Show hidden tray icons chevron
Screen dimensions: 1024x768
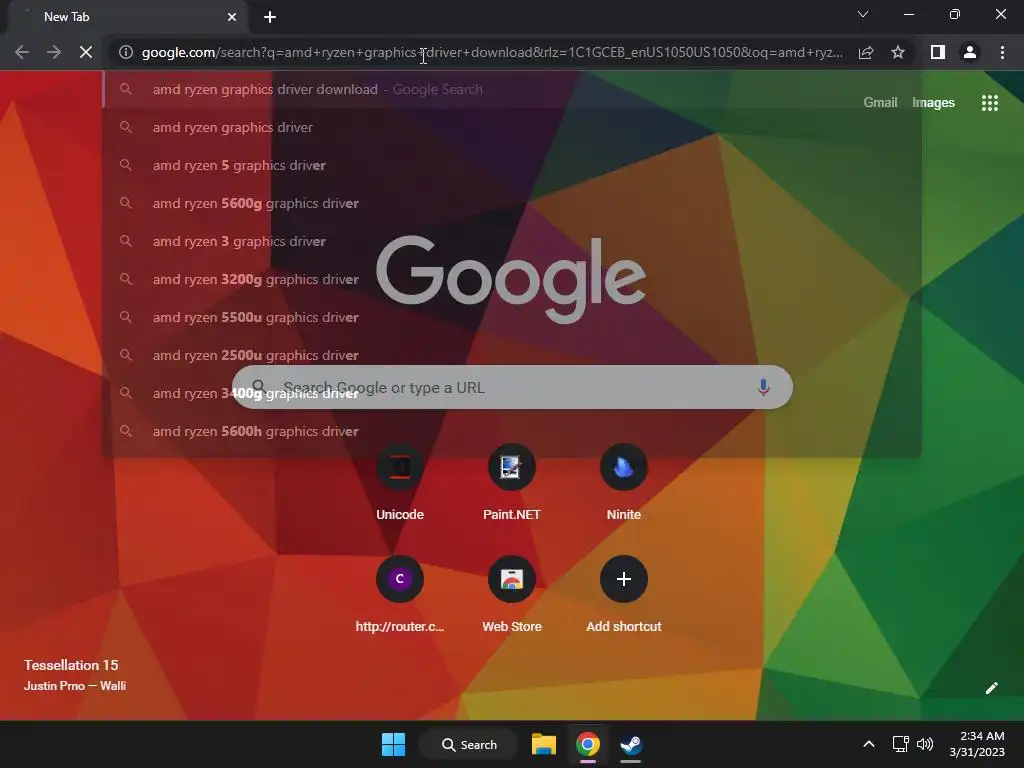(869, 744)
